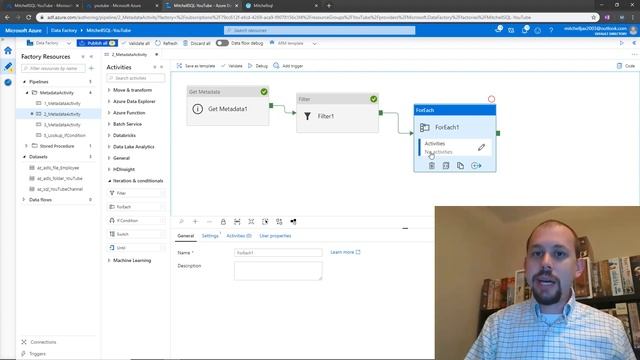The image size is (640, 360).
Task: Click the lineage icon on canvas toolbar
Action: point(293,222)
